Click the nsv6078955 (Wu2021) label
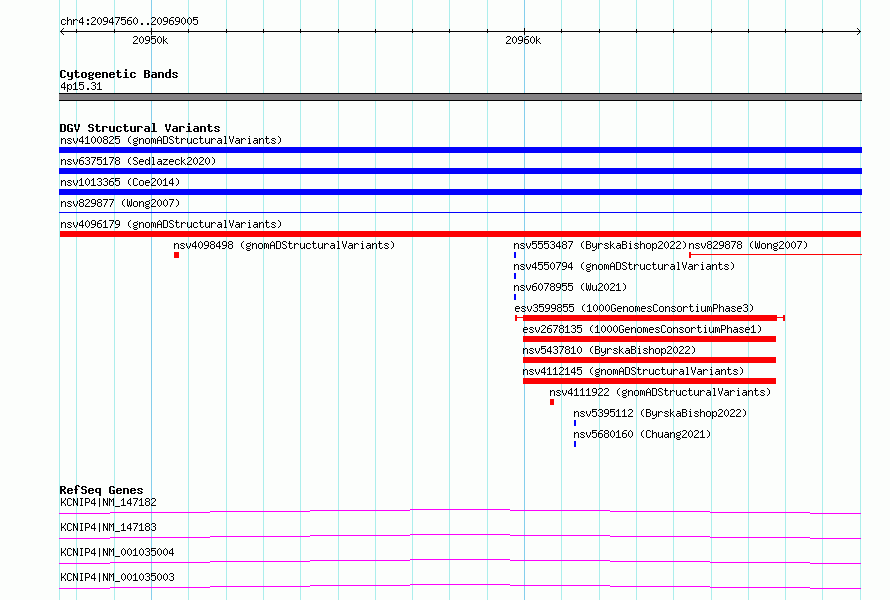 pyautogui.click(x=570, y=287)
